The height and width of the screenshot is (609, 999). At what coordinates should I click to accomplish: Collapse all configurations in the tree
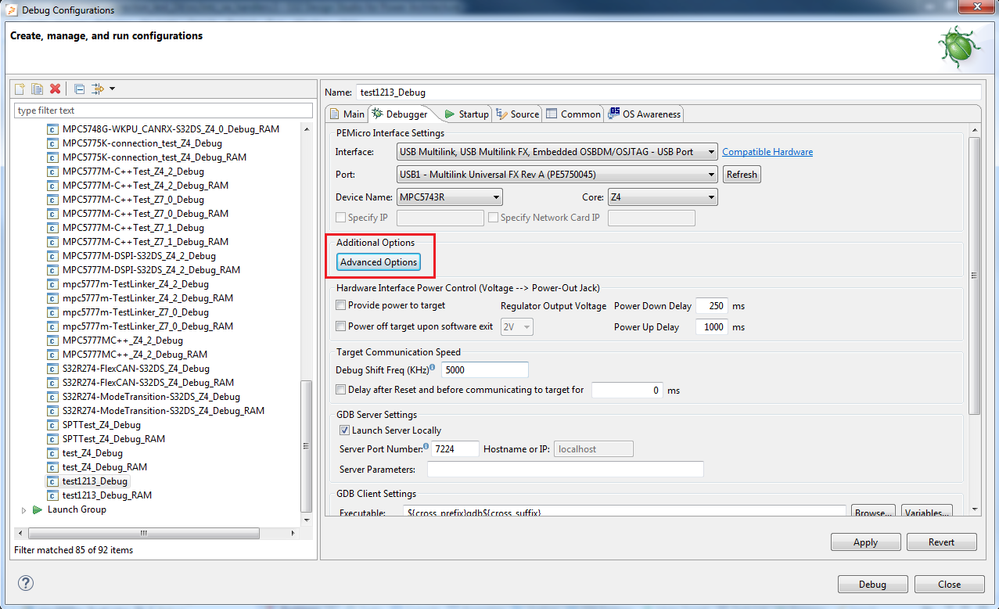[80, 89]
